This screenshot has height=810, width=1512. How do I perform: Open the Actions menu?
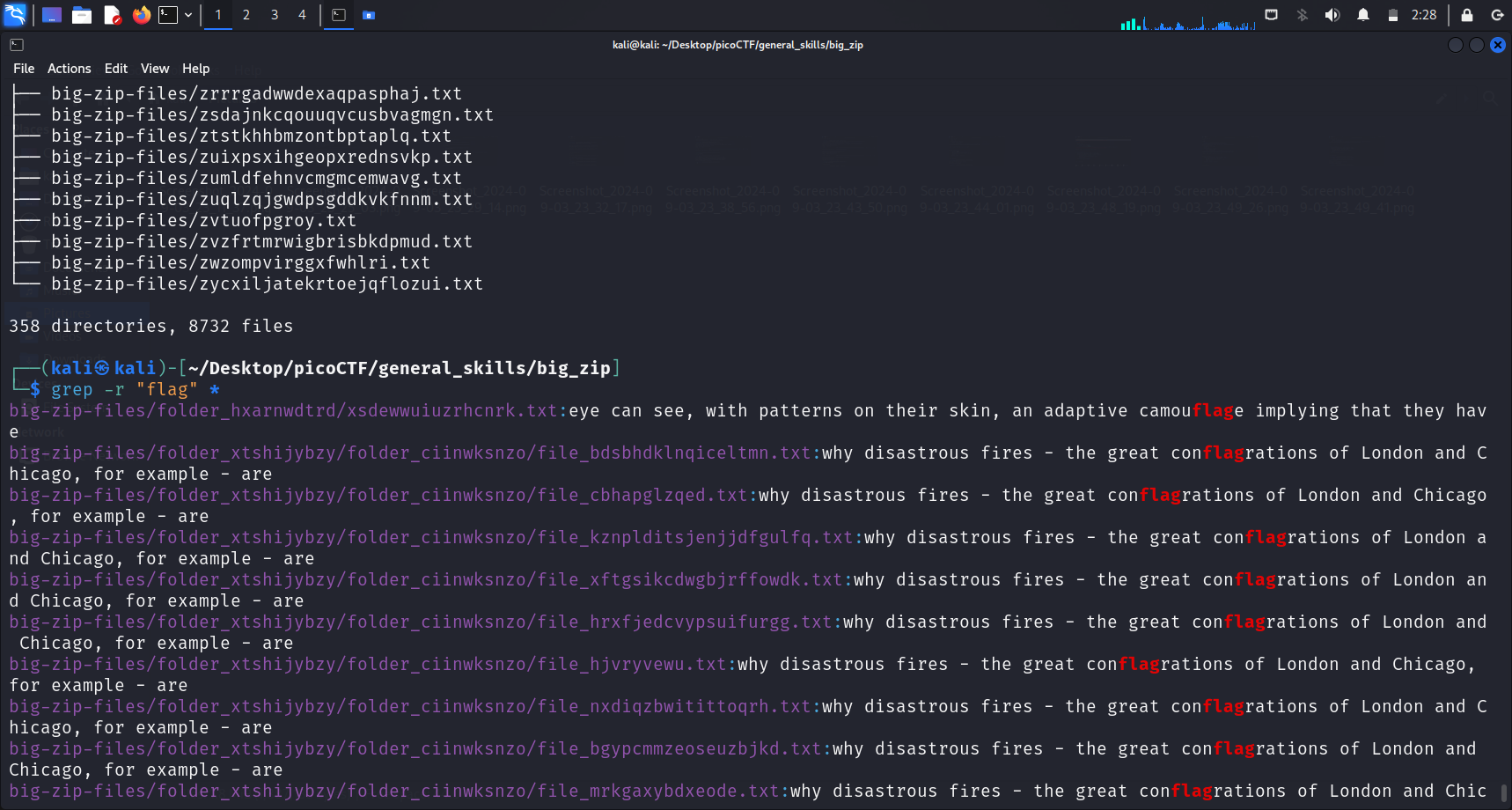[69, 69]
